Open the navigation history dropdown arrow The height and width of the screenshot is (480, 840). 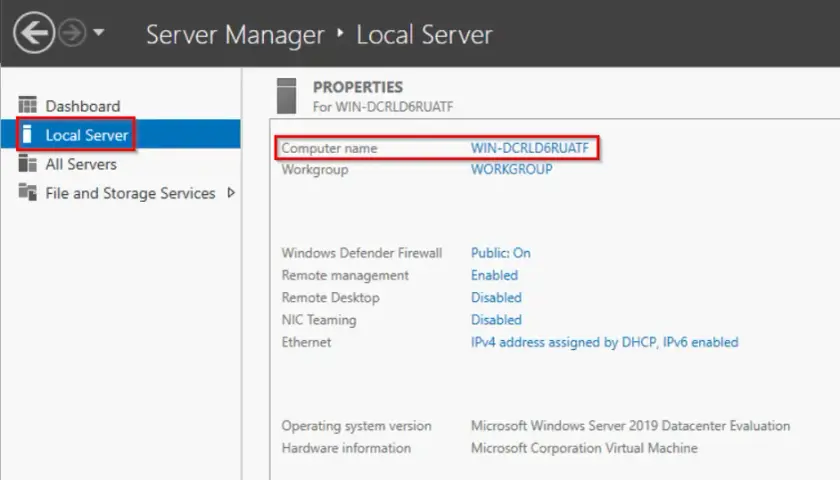(x=99, y=33)
